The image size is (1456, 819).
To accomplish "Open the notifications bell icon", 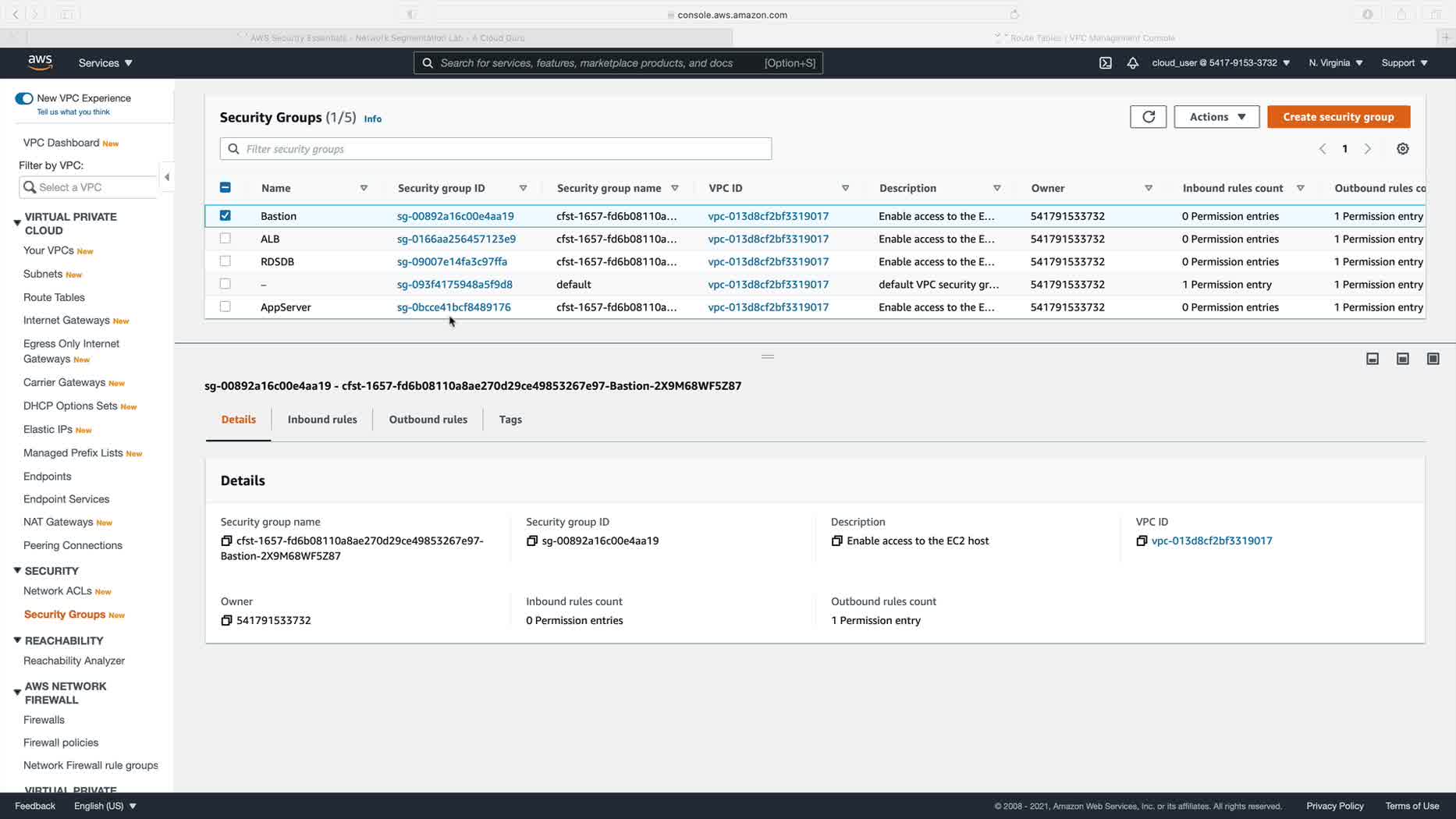I will pyautogui.click(x=1132, y=63).
